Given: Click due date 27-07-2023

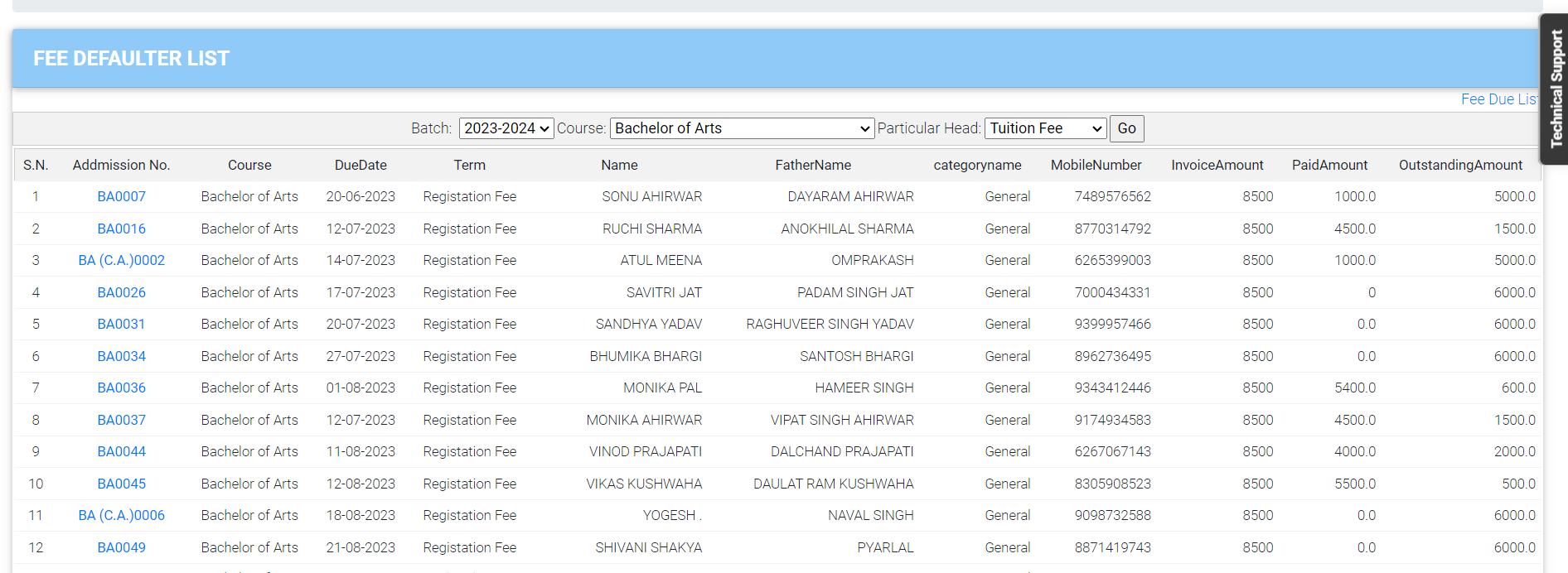Looking at the screenshot, I should point(361,356).
